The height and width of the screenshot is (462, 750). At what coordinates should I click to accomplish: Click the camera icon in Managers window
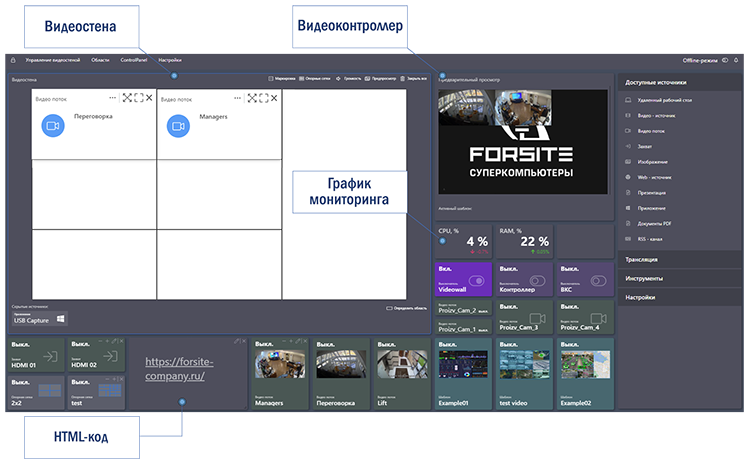(x=178, y=126)
